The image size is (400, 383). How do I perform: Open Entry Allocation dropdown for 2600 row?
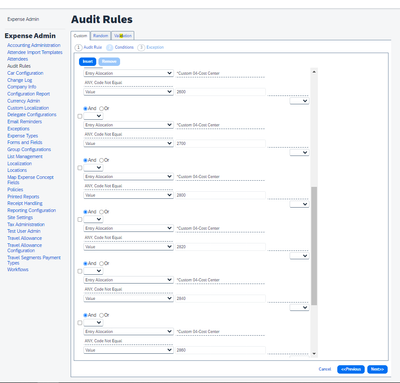(x=128, y=73)
